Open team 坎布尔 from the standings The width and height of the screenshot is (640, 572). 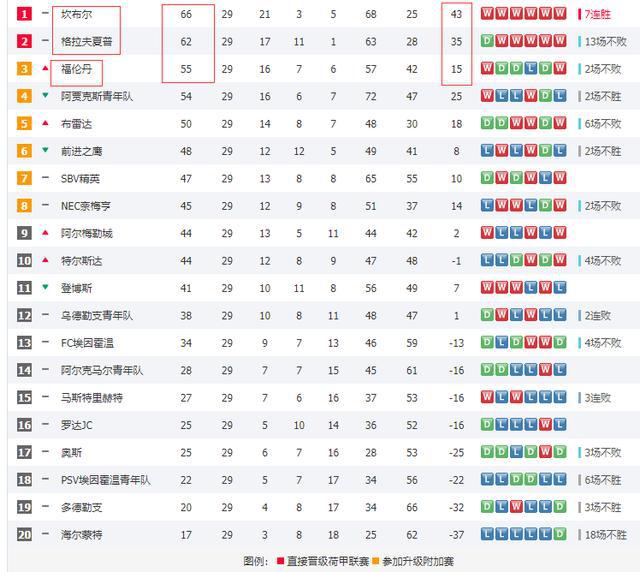(x=76, y=14)
